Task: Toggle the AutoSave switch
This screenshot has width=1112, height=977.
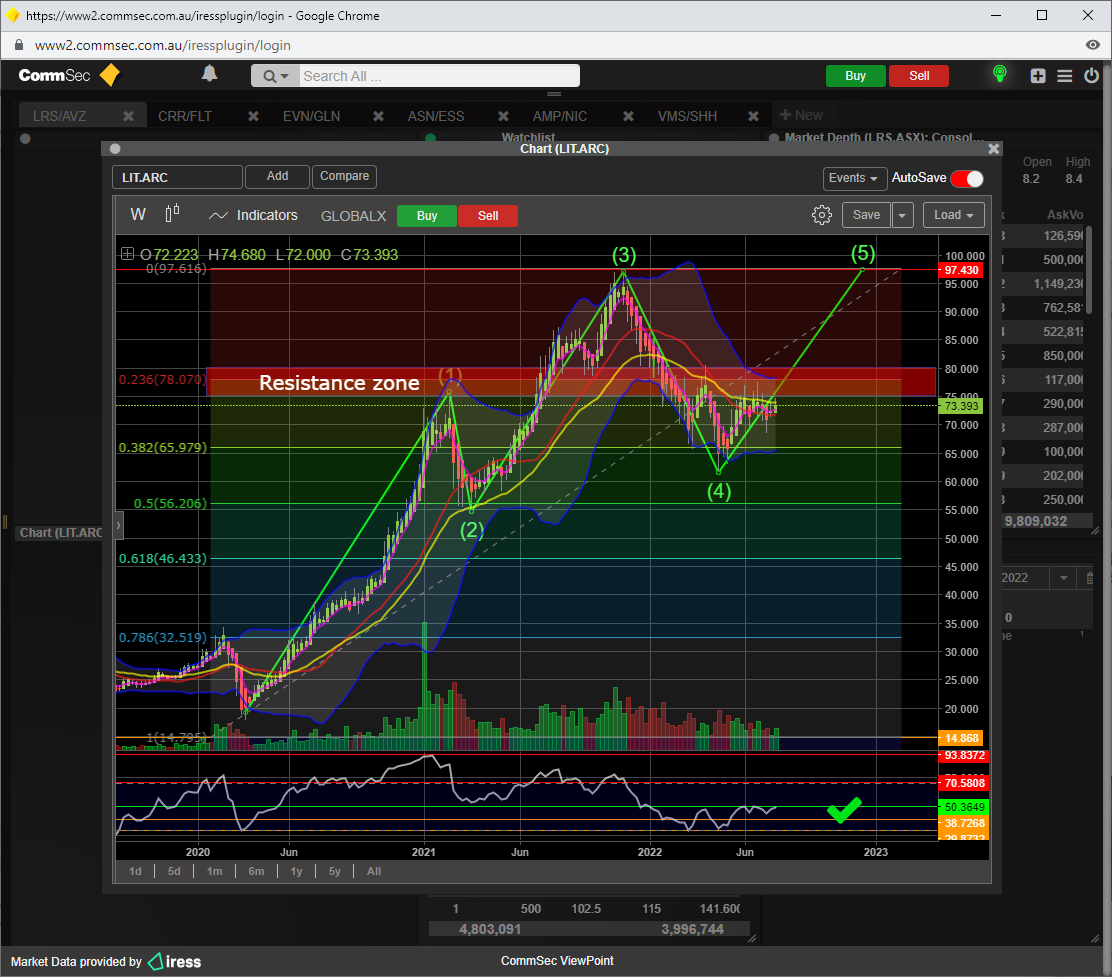Action: 967,179
